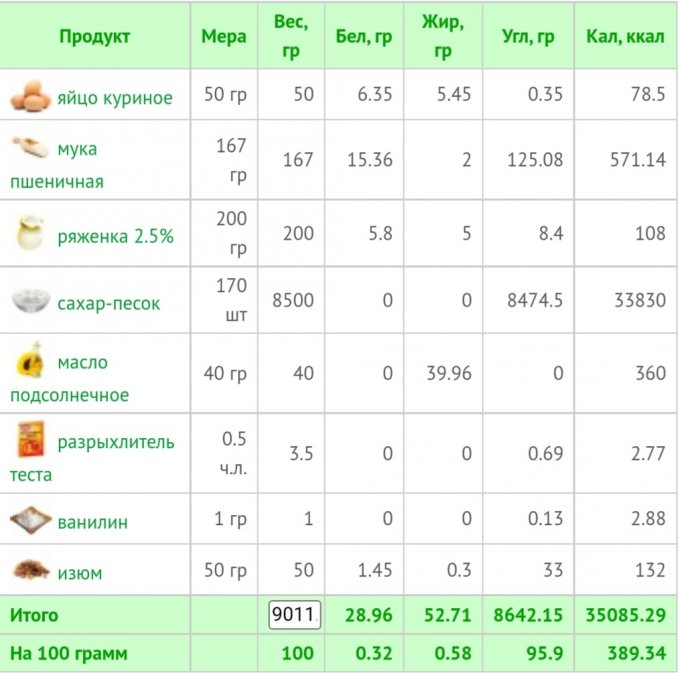This screenshot has width=680, height=673.
Task: Click the baking powder packet icon
Action: [x=29, y=441]
